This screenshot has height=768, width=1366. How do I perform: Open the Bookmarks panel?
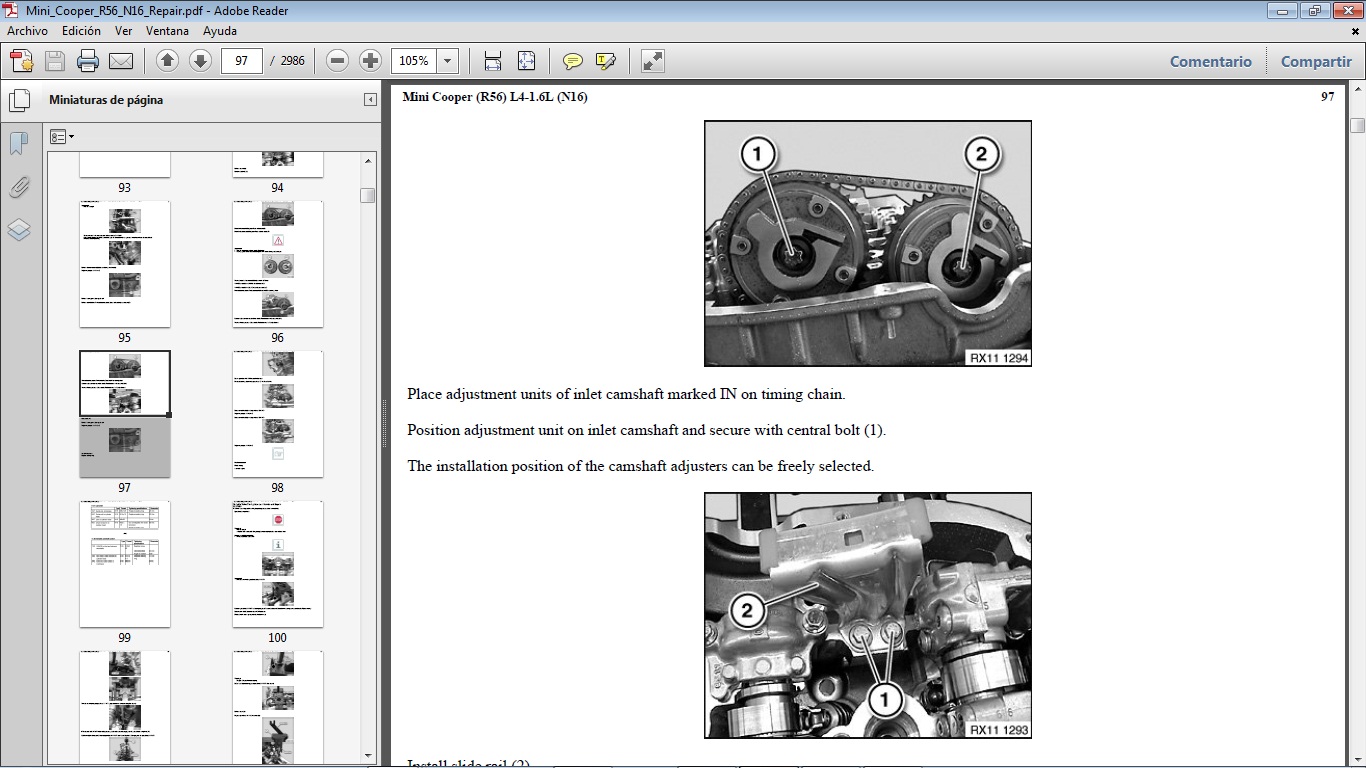[x=19, y=143]
